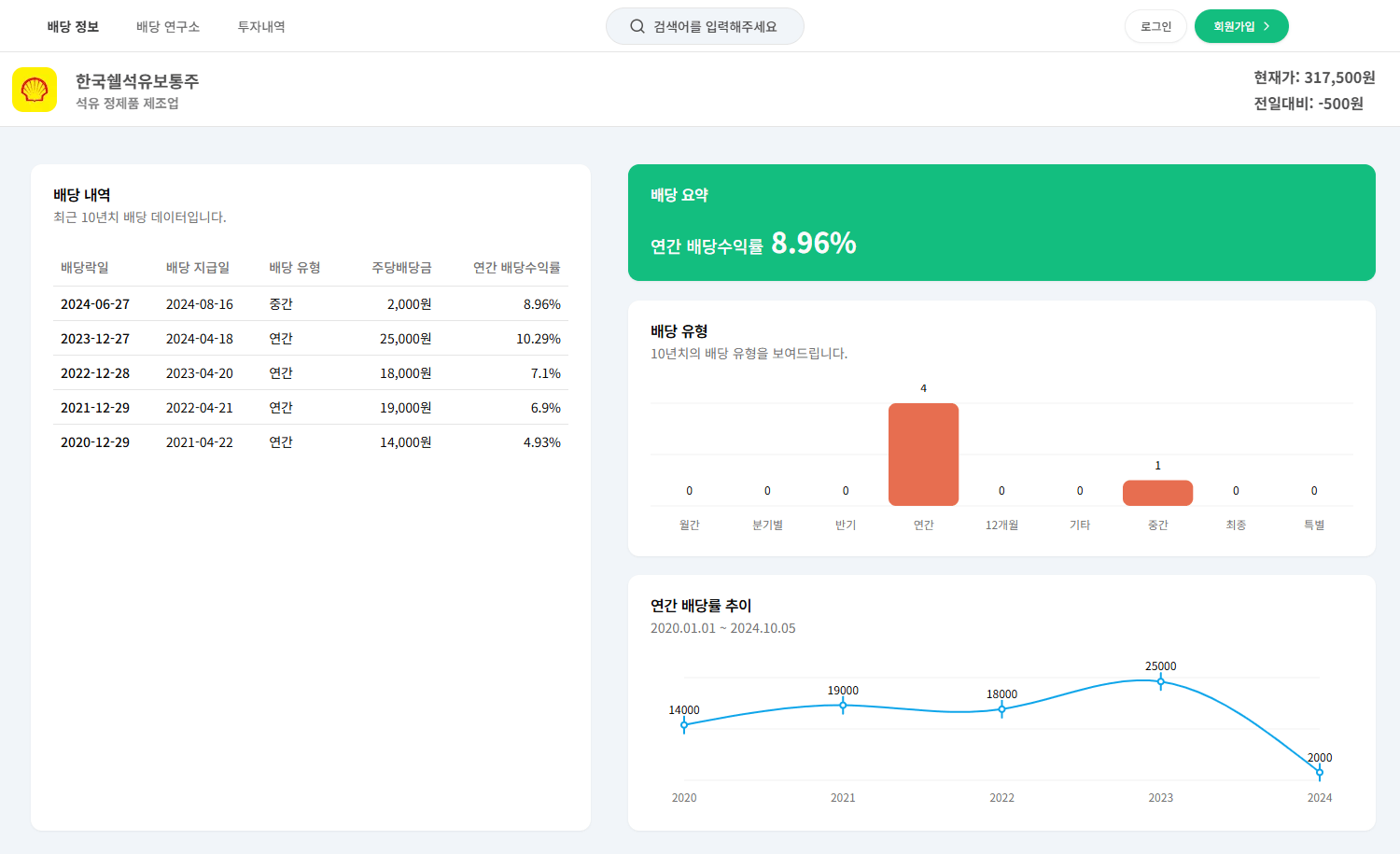
Task: Click the 25000 data point for 2023
Action: click(1161, 681)
